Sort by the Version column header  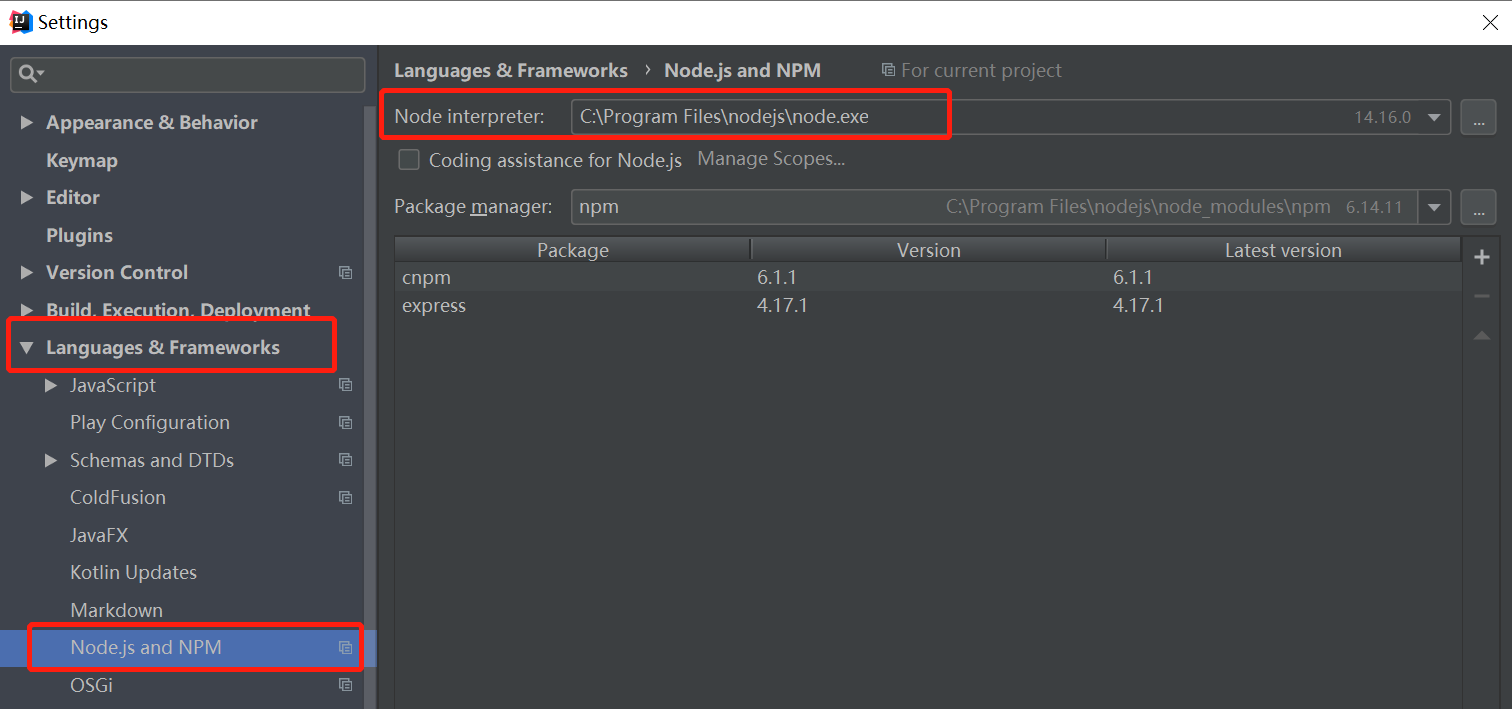[x=929, y=250]
